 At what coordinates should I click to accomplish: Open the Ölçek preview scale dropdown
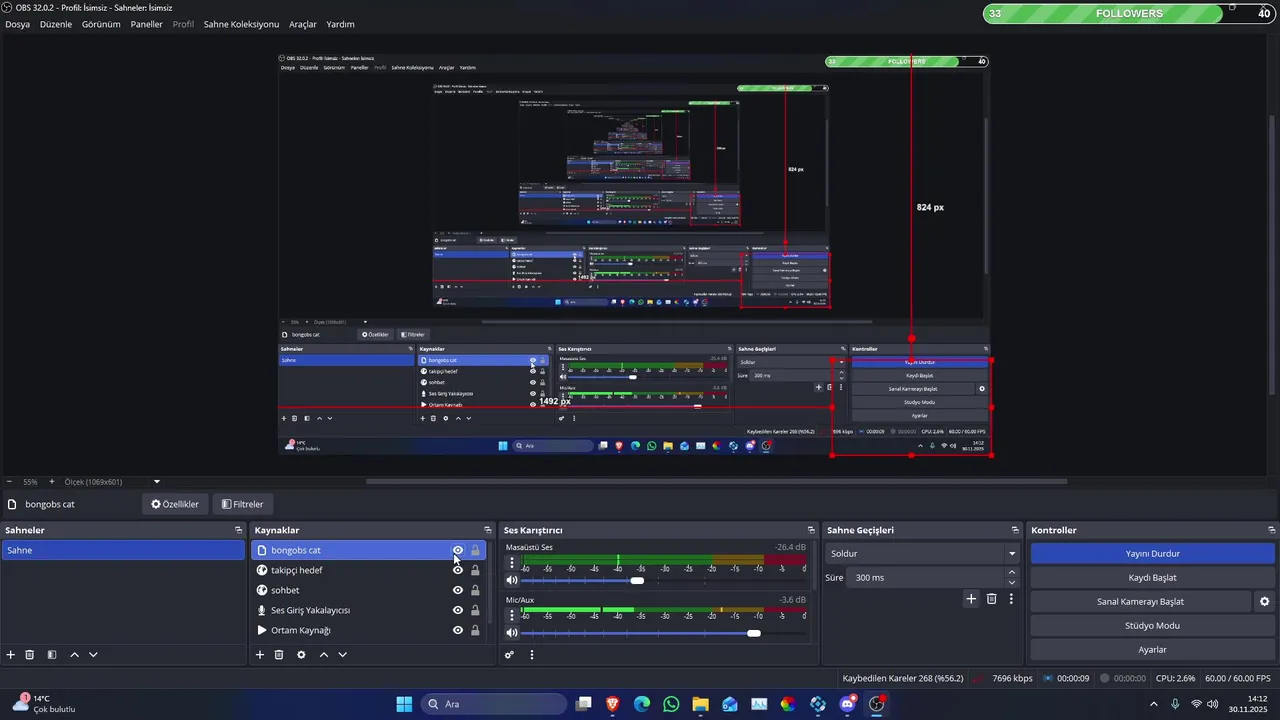(x=157, y=482)
